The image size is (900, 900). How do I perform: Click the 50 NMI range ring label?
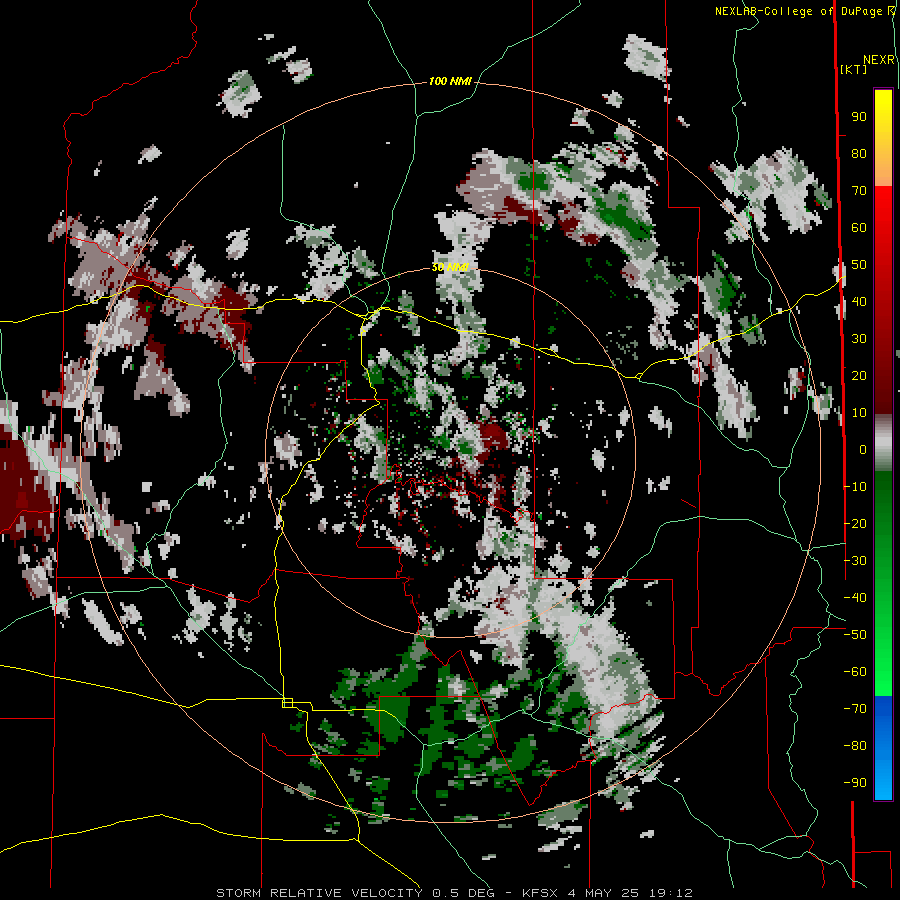450,267
